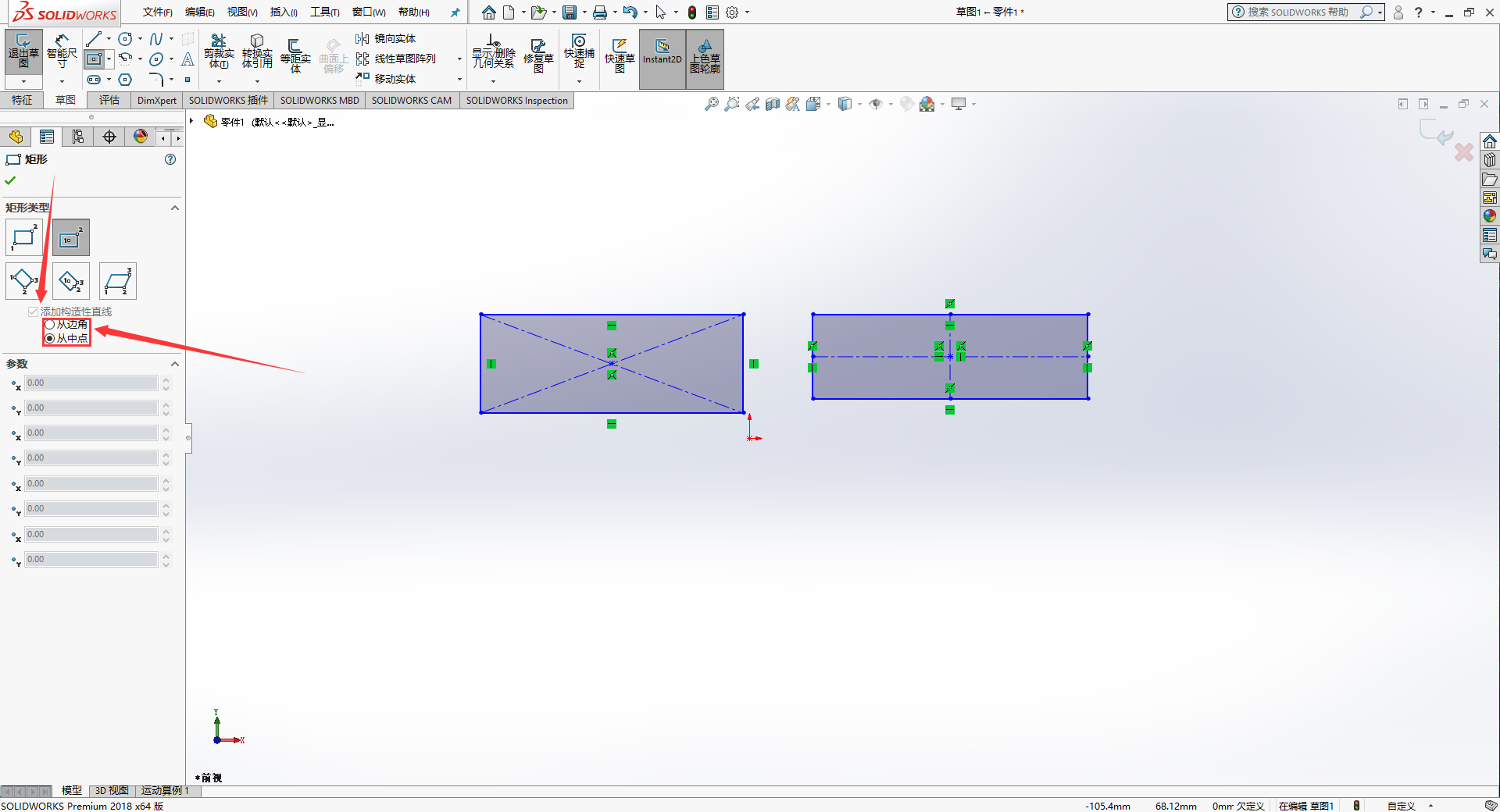
Task: Choose Parallelogram type
Action: (x=118, y=281)
